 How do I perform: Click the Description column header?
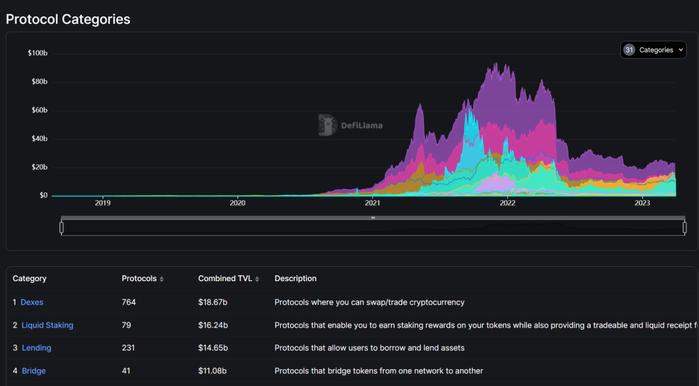pyautogui.click(x=296, y=279)
